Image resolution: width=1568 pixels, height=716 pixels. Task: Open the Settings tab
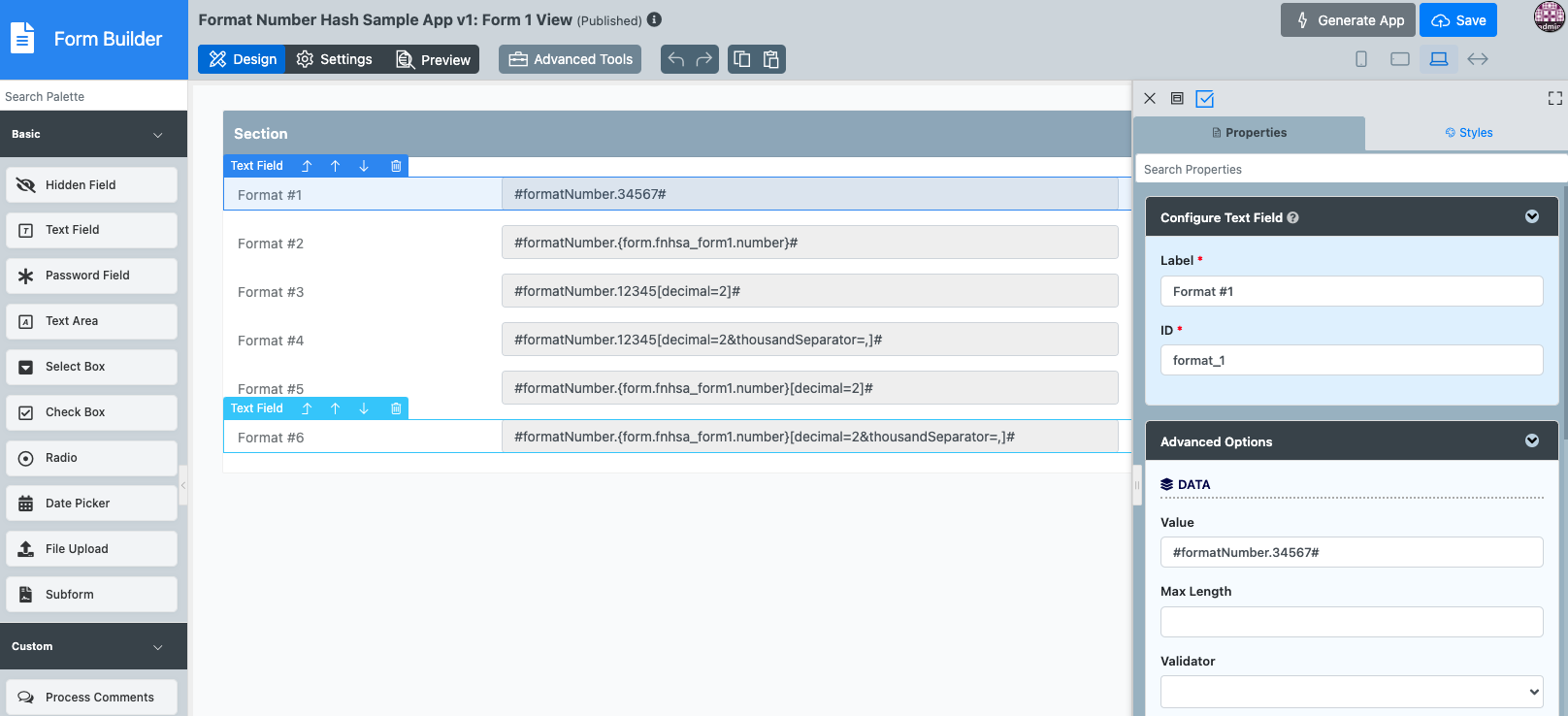[x=335, y=59]
